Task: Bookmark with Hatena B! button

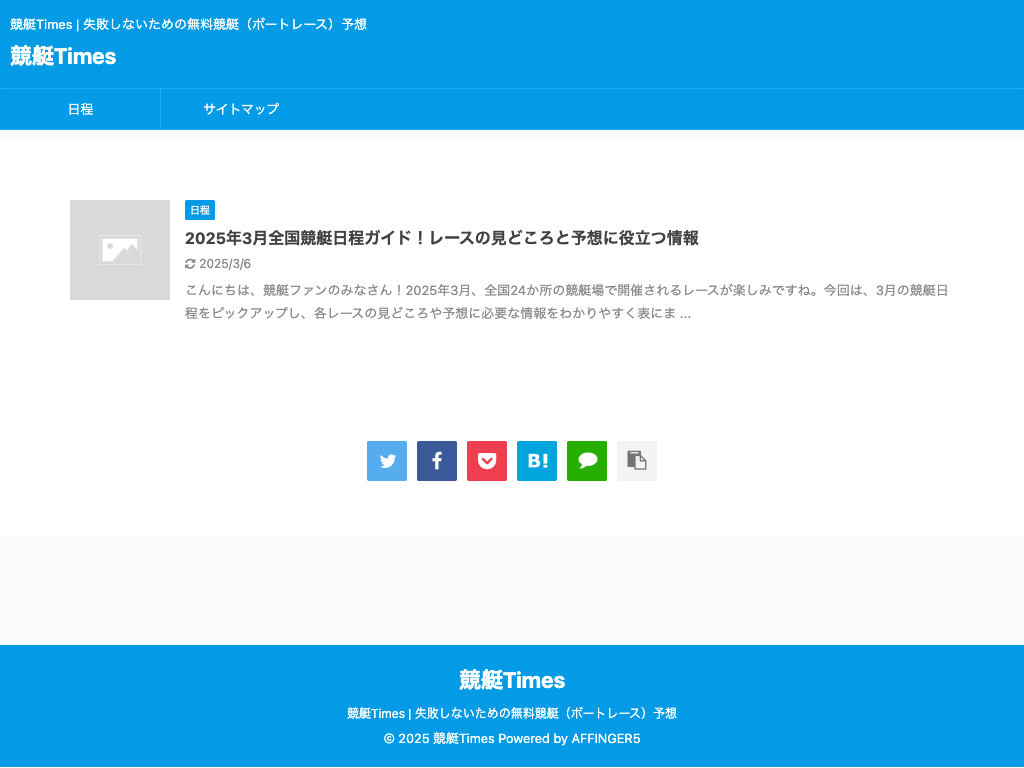Action: (537, 461)
